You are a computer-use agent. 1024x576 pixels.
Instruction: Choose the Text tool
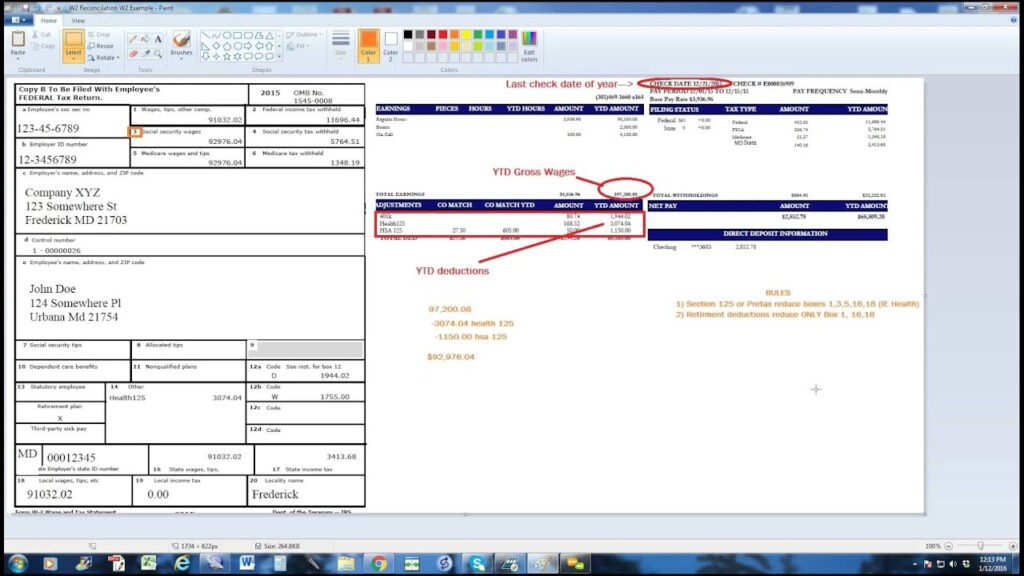[x=158, y=37]
